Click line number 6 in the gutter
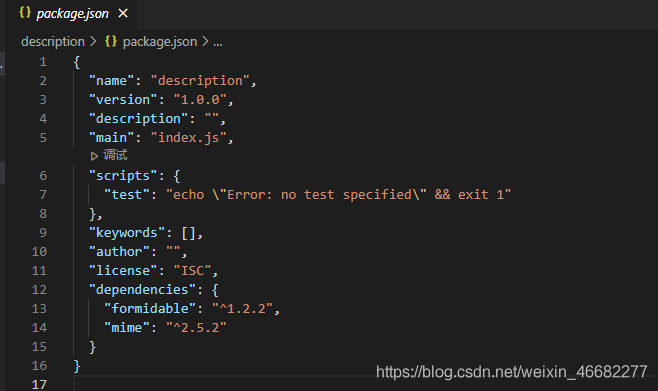Viewport: 658px width, 391px height. [x=43, y=175]
